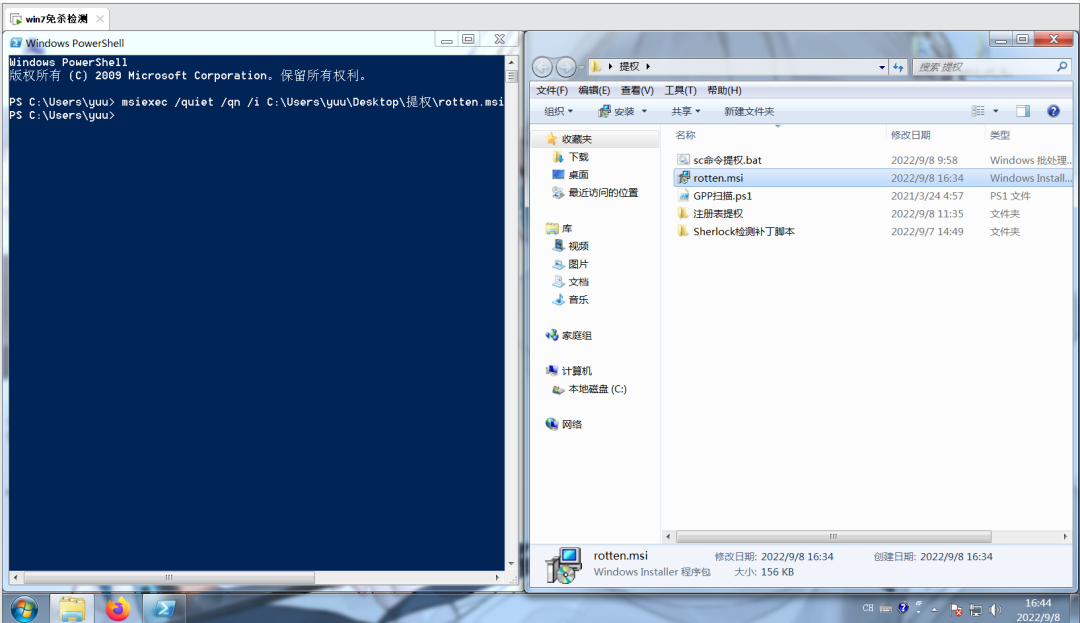
Task: Click the blue Help icon on Explorer toolbar
Action: pos(1052,111)
